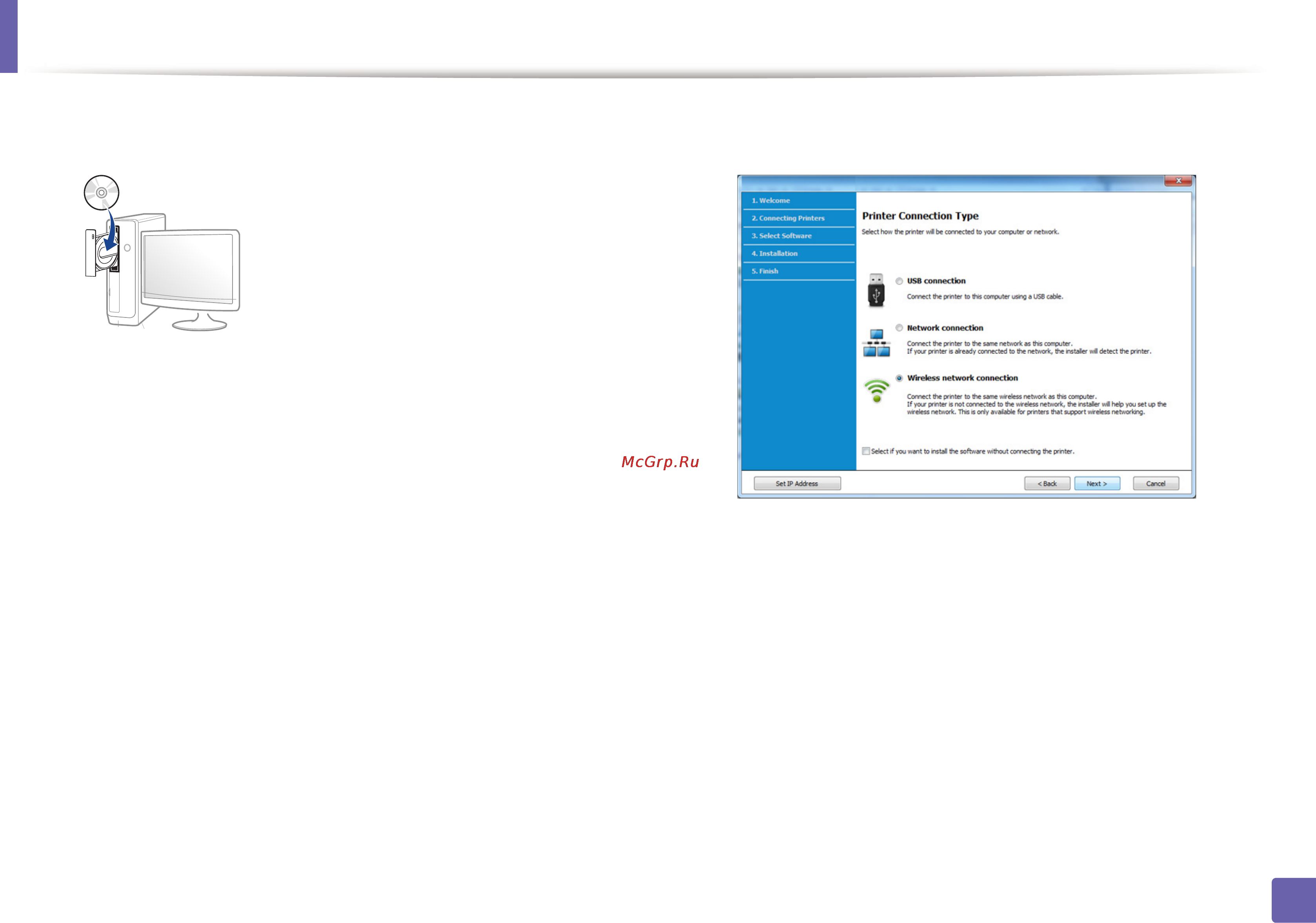Click the Set IP Address button
1316x923 pixels.
pyautogui.click(x=797, y=484)
